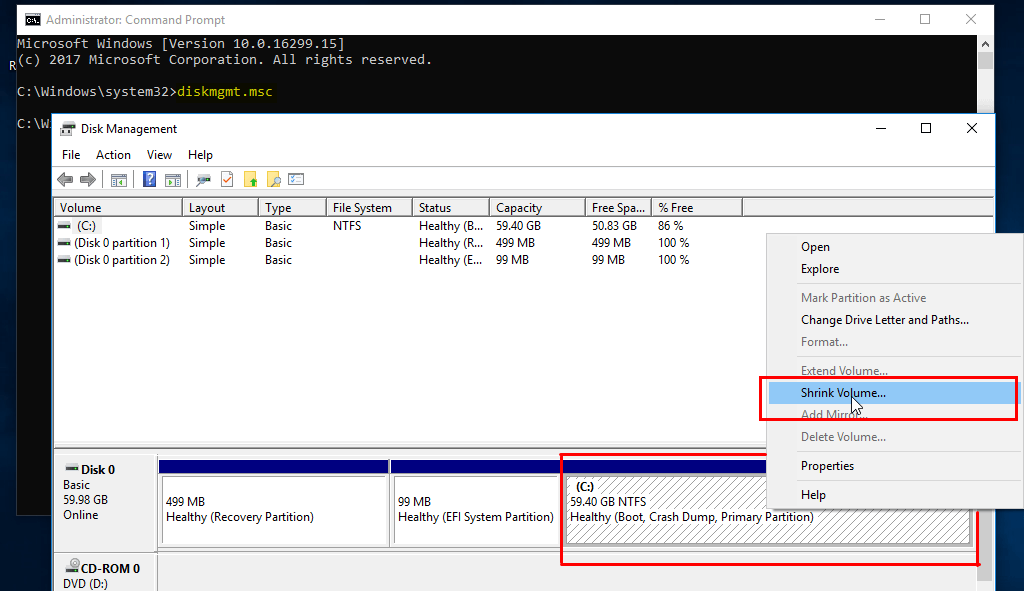Image resolution: width=1024 pixels, height=591 pixels.
Task: Maximize the Command Prompt window
Action: 925,20
